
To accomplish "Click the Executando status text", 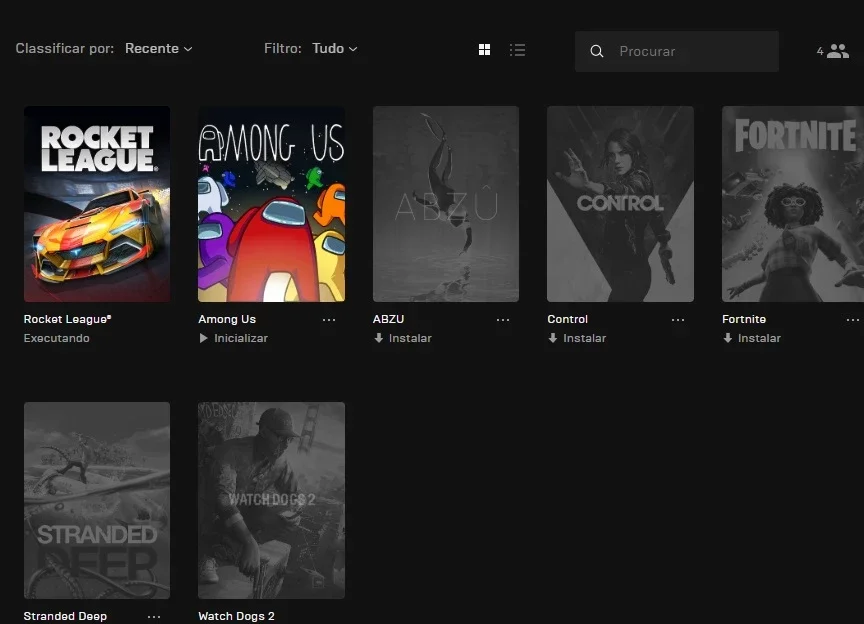I will (x=56, y=338).
